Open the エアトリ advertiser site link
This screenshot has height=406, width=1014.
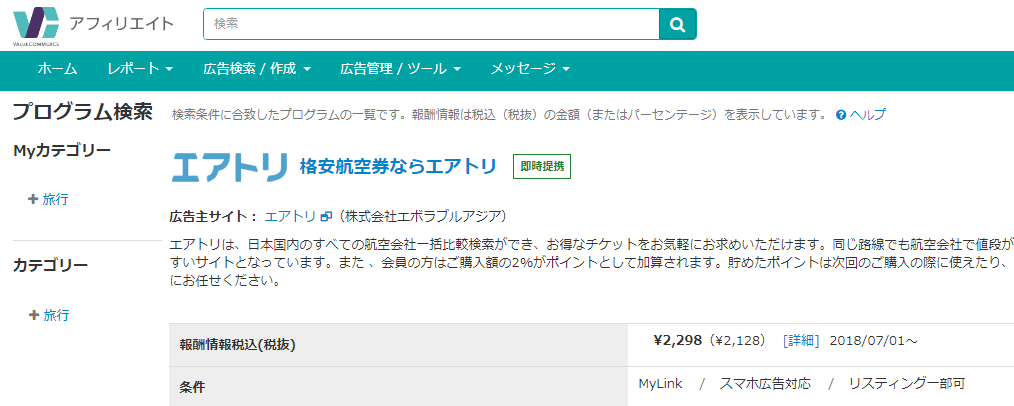290,216
